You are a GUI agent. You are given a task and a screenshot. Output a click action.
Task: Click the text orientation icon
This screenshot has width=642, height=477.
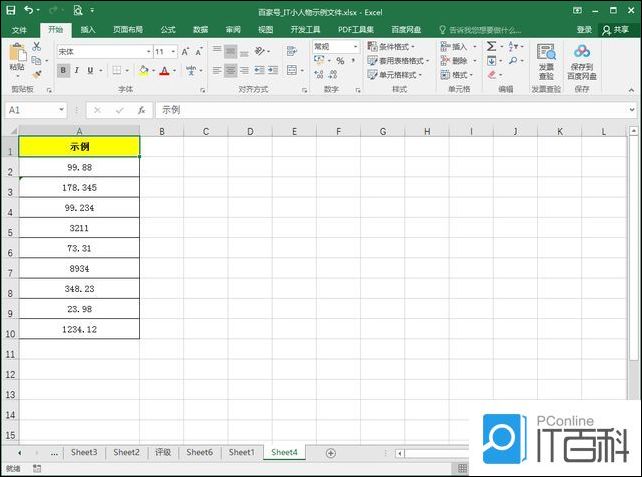point(260,51)
